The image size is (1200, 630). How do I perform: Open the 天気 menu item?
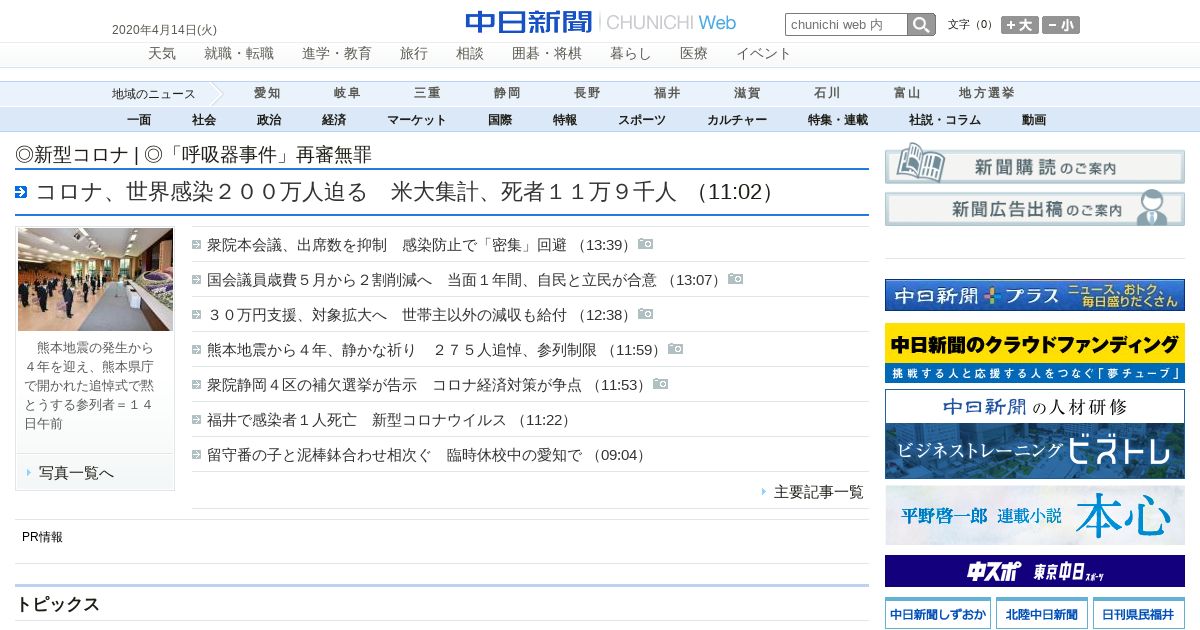[162, 54]
